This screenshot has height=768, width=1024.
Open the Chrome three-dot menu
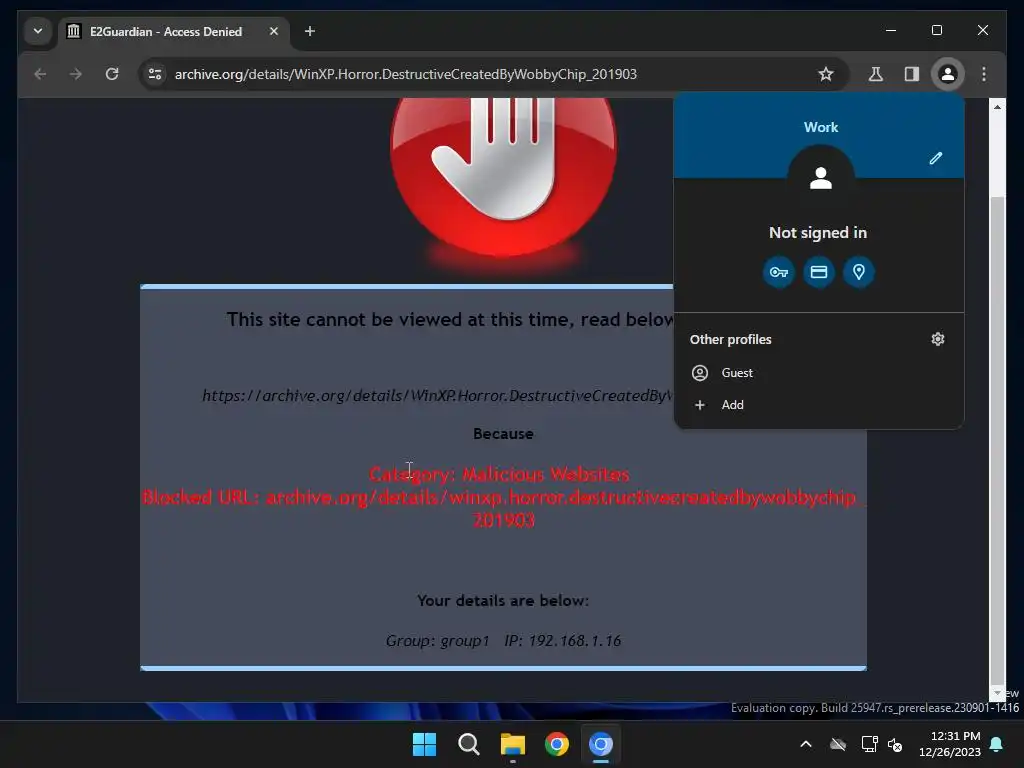[984, 74]
